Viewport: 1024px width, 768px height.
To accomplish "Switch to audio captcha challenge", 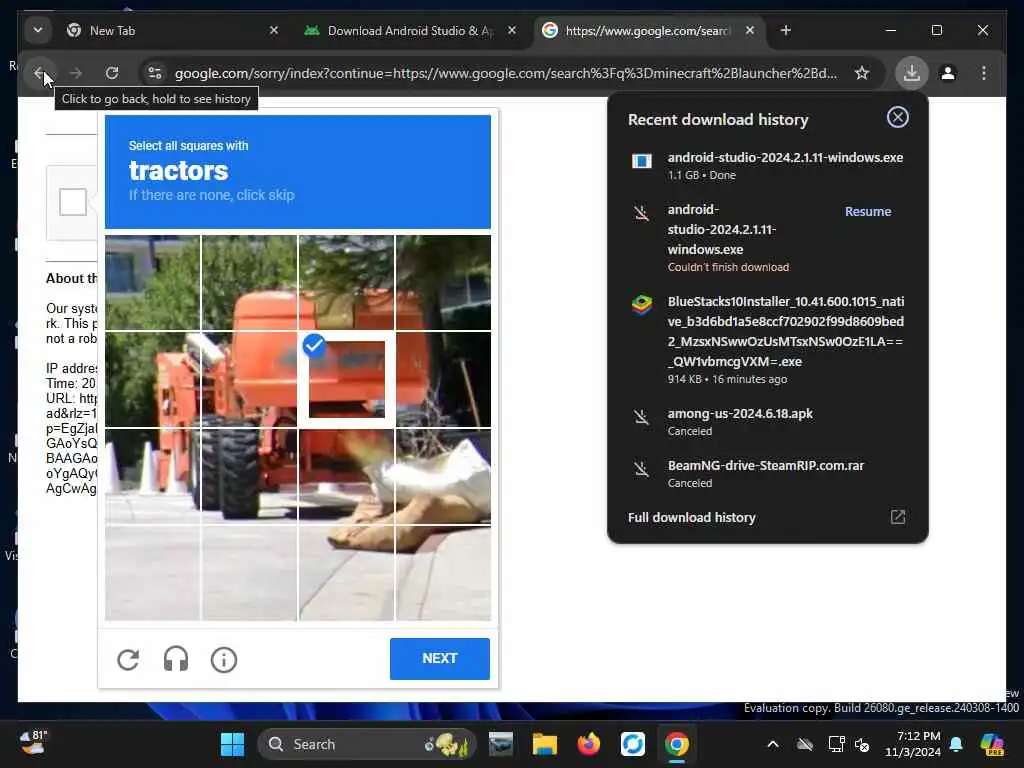I will click(176, 660).
